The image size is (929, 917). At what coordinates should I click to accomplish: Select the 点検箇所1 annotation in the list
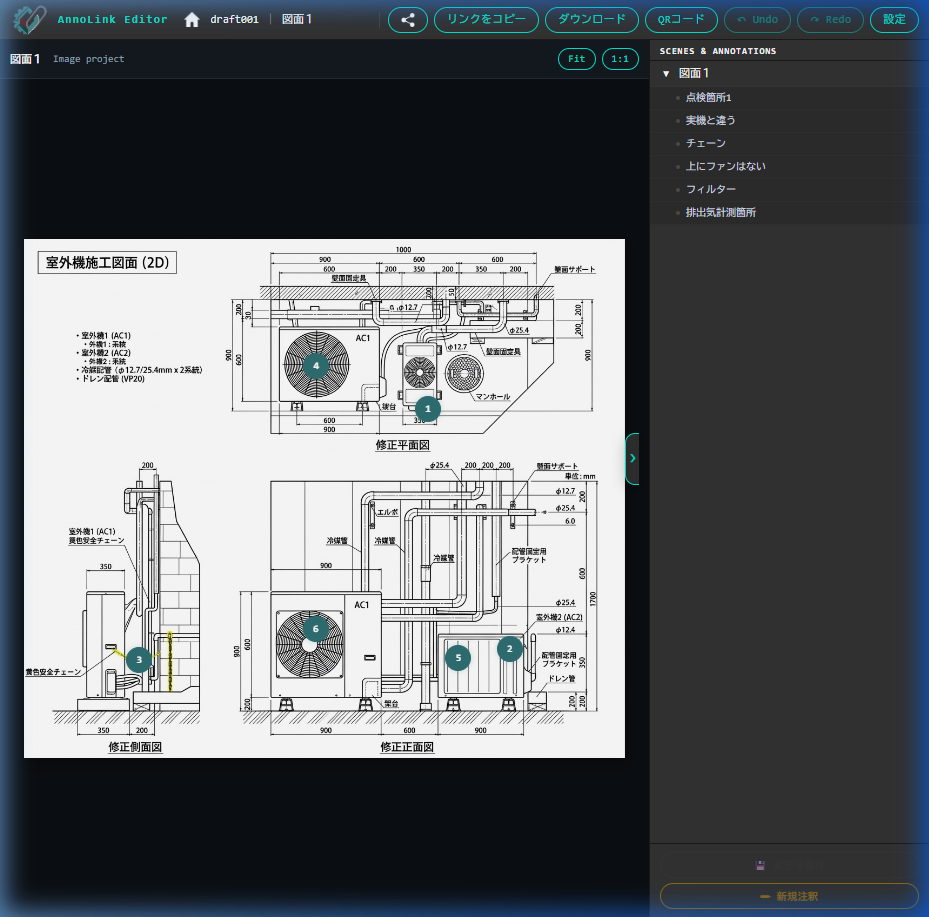click(708, 98)
